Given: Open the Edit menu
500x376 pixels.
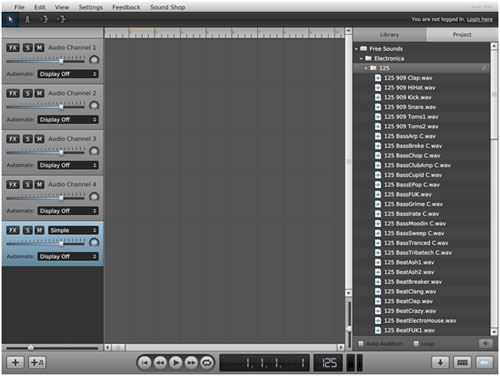Looking at the screenshot, I should pyautogui.click(x=40, y=7).
